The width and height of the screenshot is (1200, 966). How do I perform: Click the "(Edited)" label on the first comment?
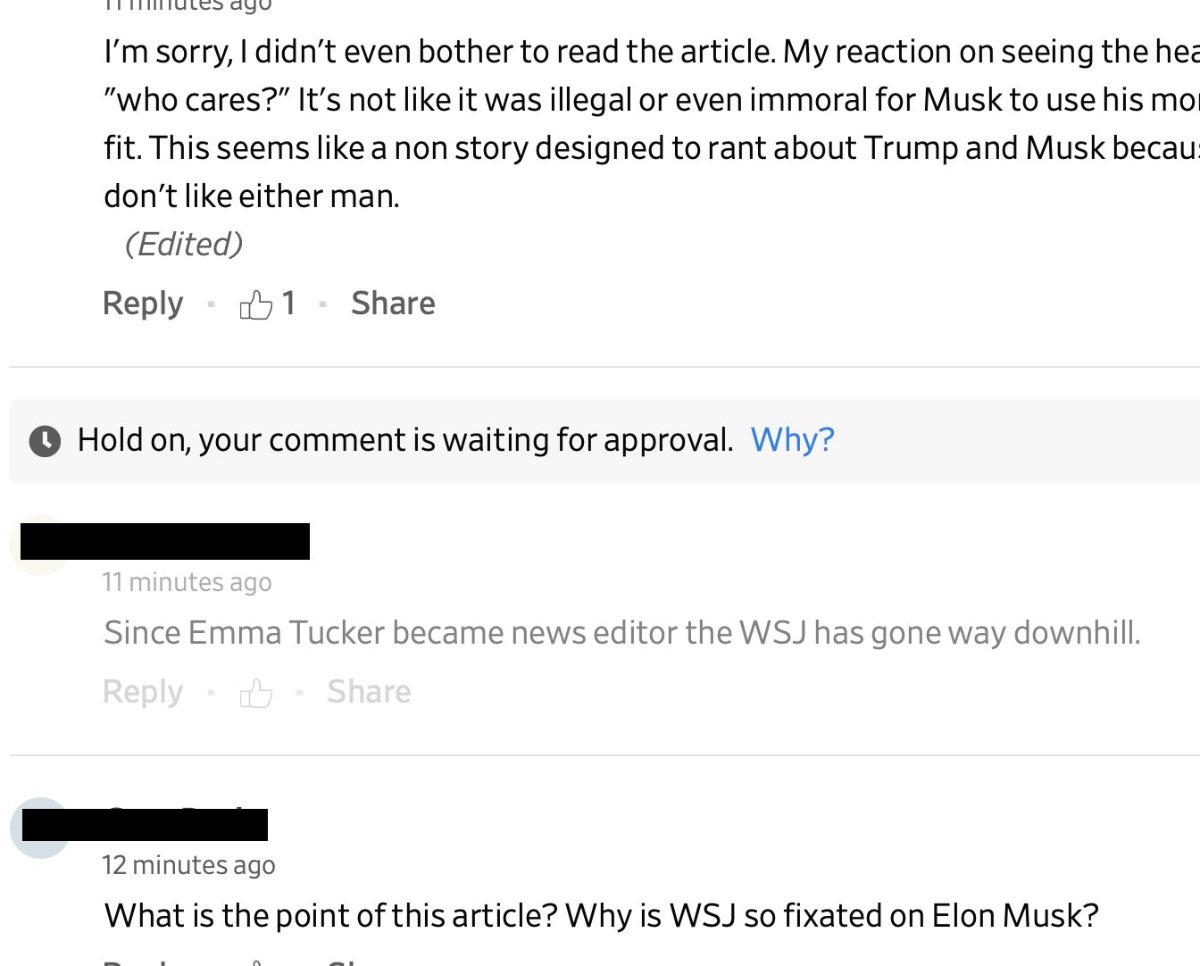click(183, 244)
